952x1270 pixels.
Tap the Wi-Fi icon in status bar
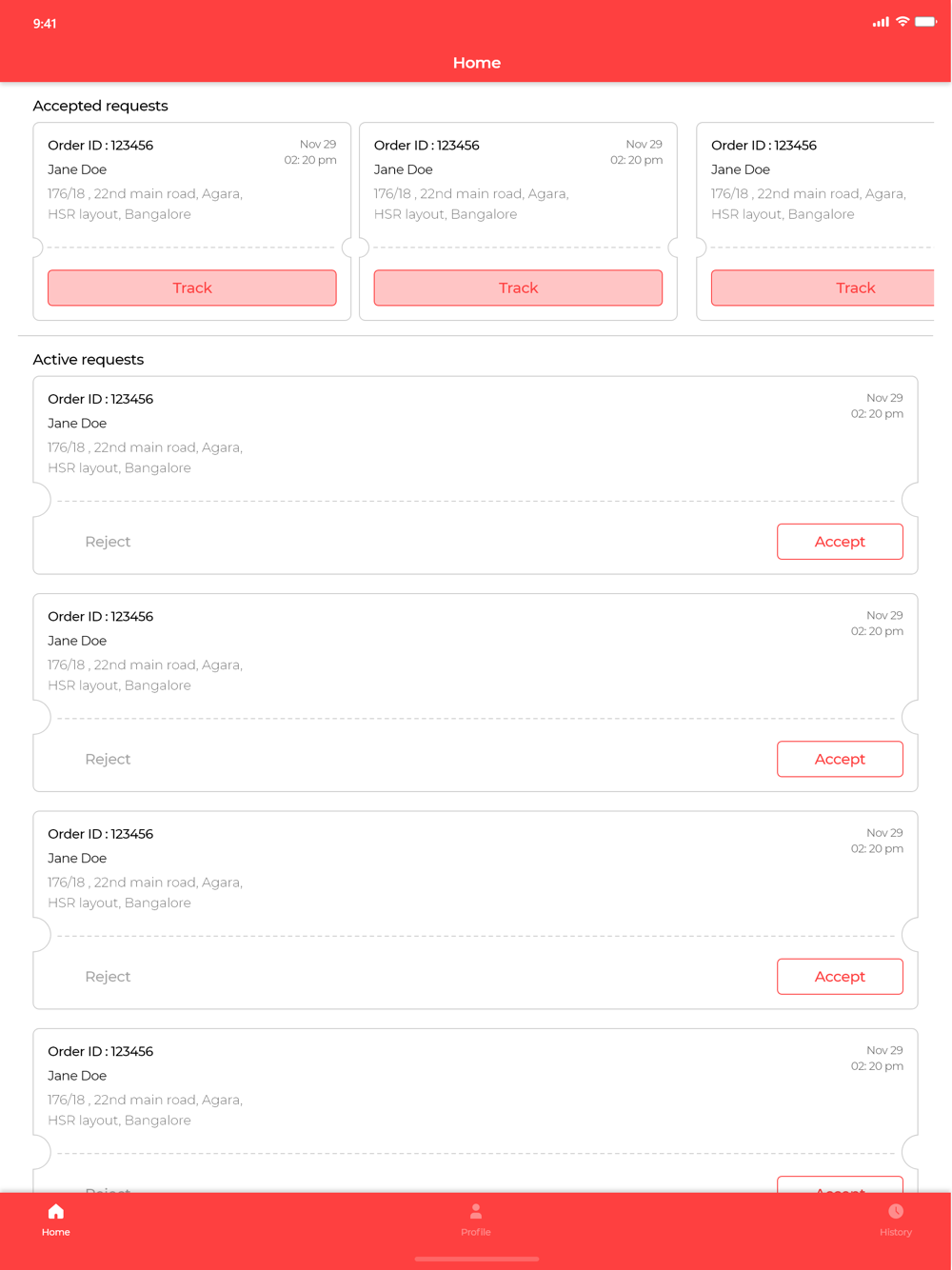click(902, 22)
